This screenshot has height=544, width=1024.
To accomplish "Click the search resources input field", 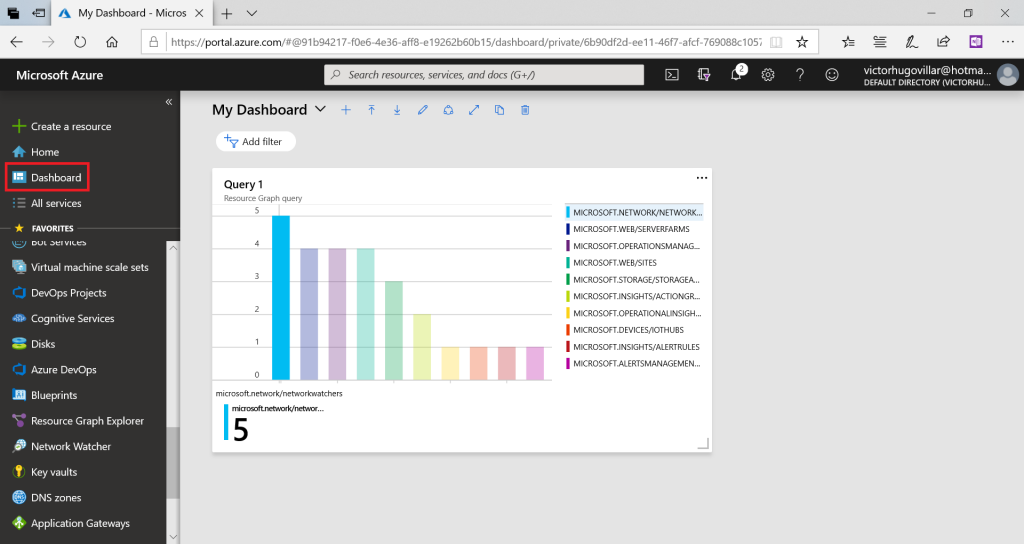I will [x=484, y=74].
